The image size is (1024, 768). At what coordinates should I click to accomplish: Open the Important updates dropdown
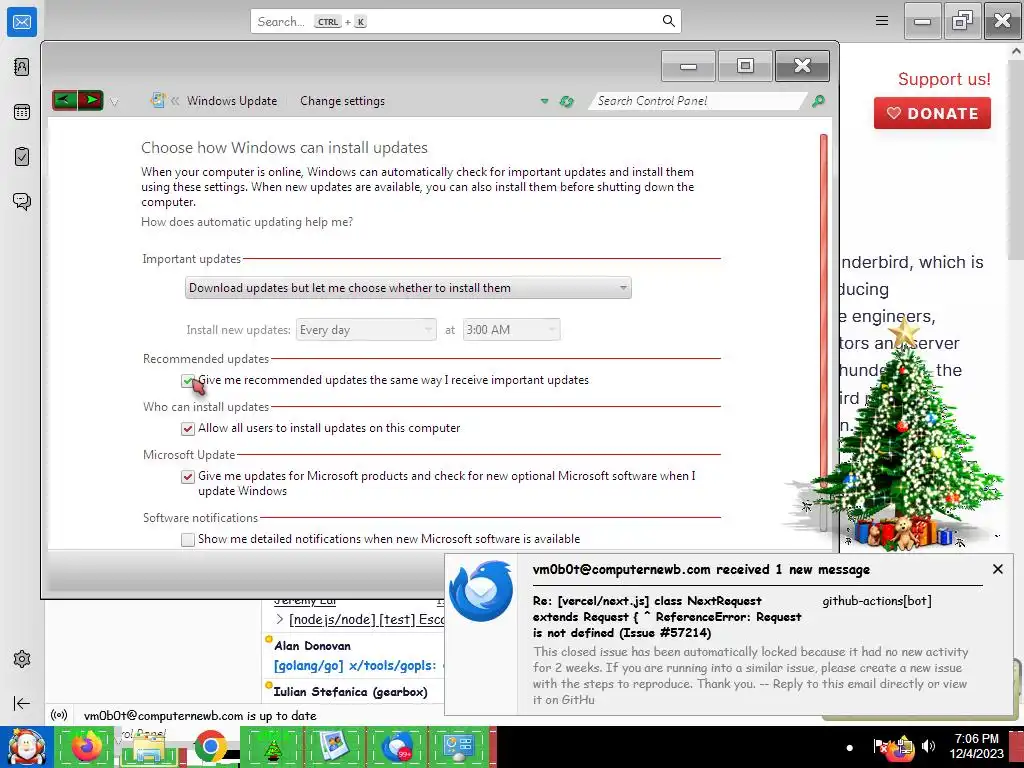tap(408, 288)
